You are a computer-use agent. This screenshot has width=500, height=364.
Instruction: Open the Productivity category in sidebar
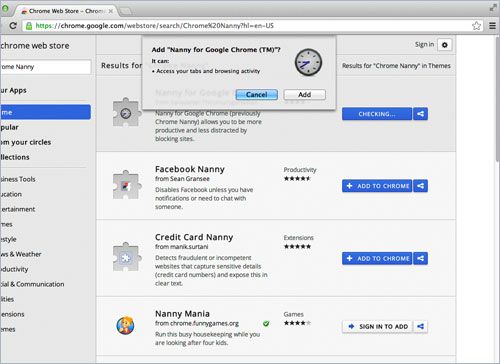click(14, 269)
